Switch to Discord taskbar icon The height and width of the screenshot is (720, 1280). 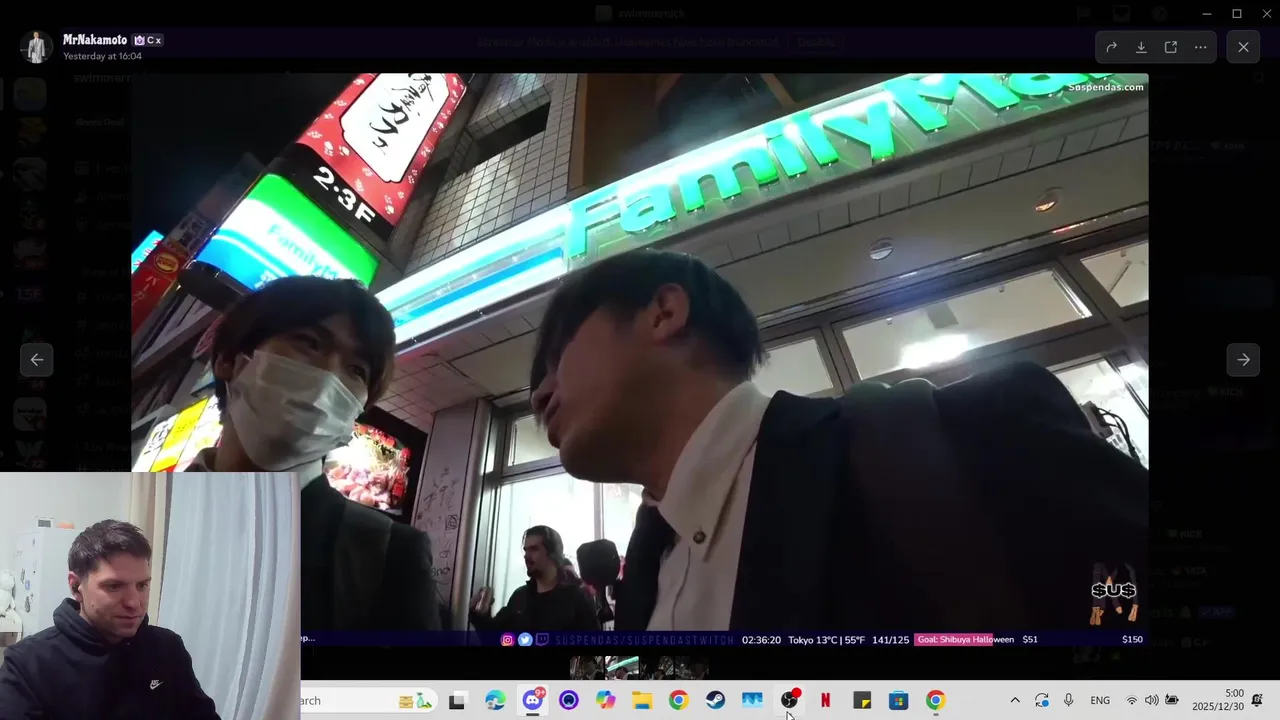(532, 701)
